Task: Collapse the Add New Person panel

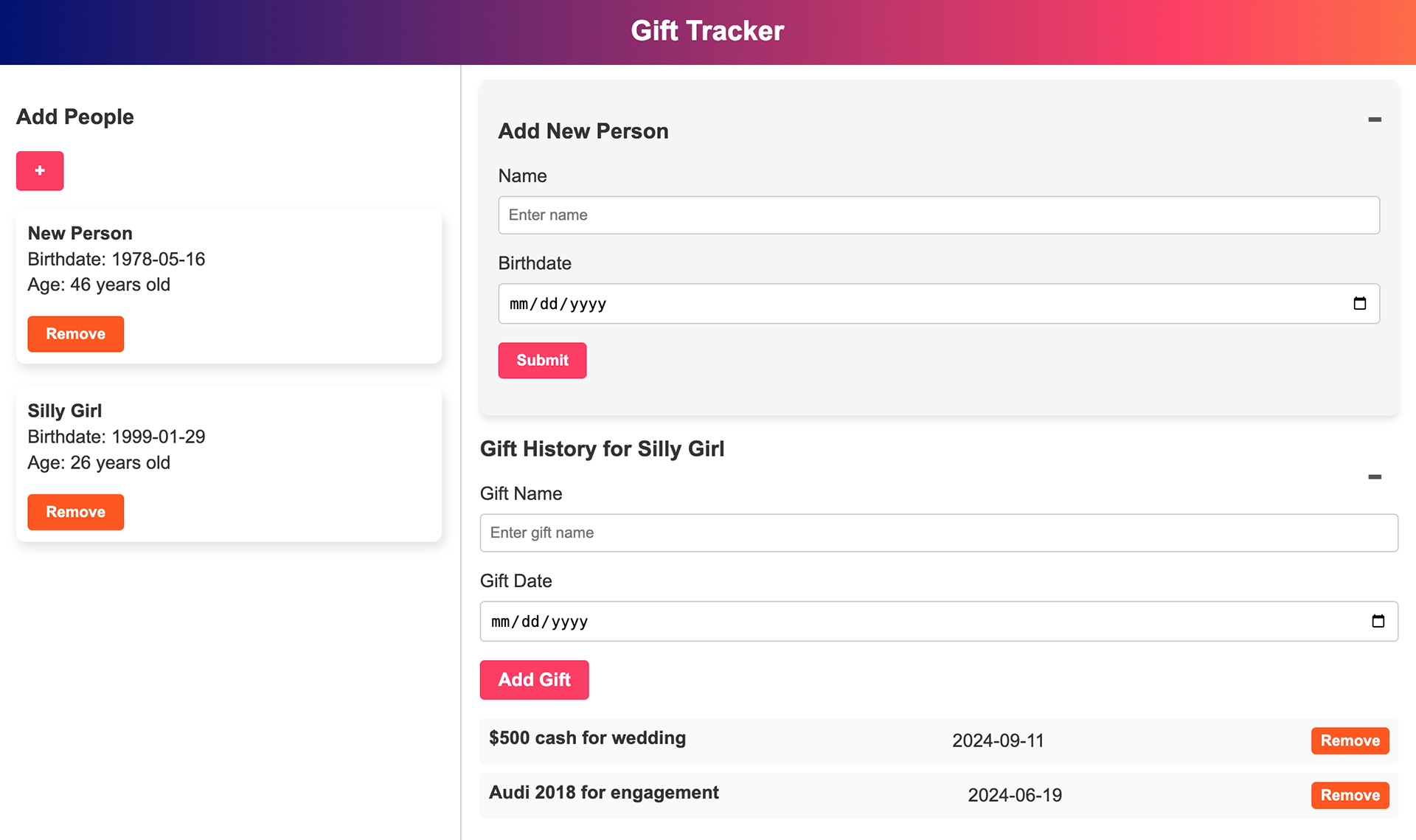Action: pos(1374,119)
